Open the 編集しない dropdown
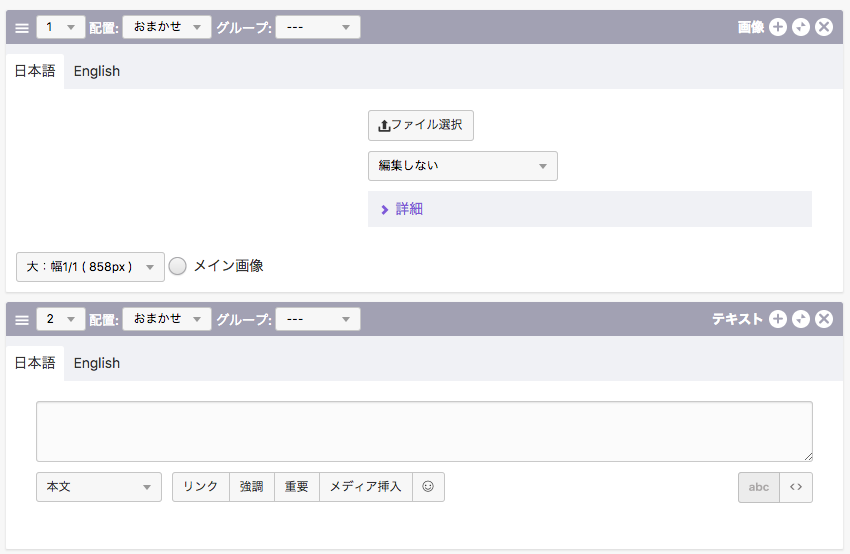The height and width of the screenshot is (554, 850). [462, 166]
